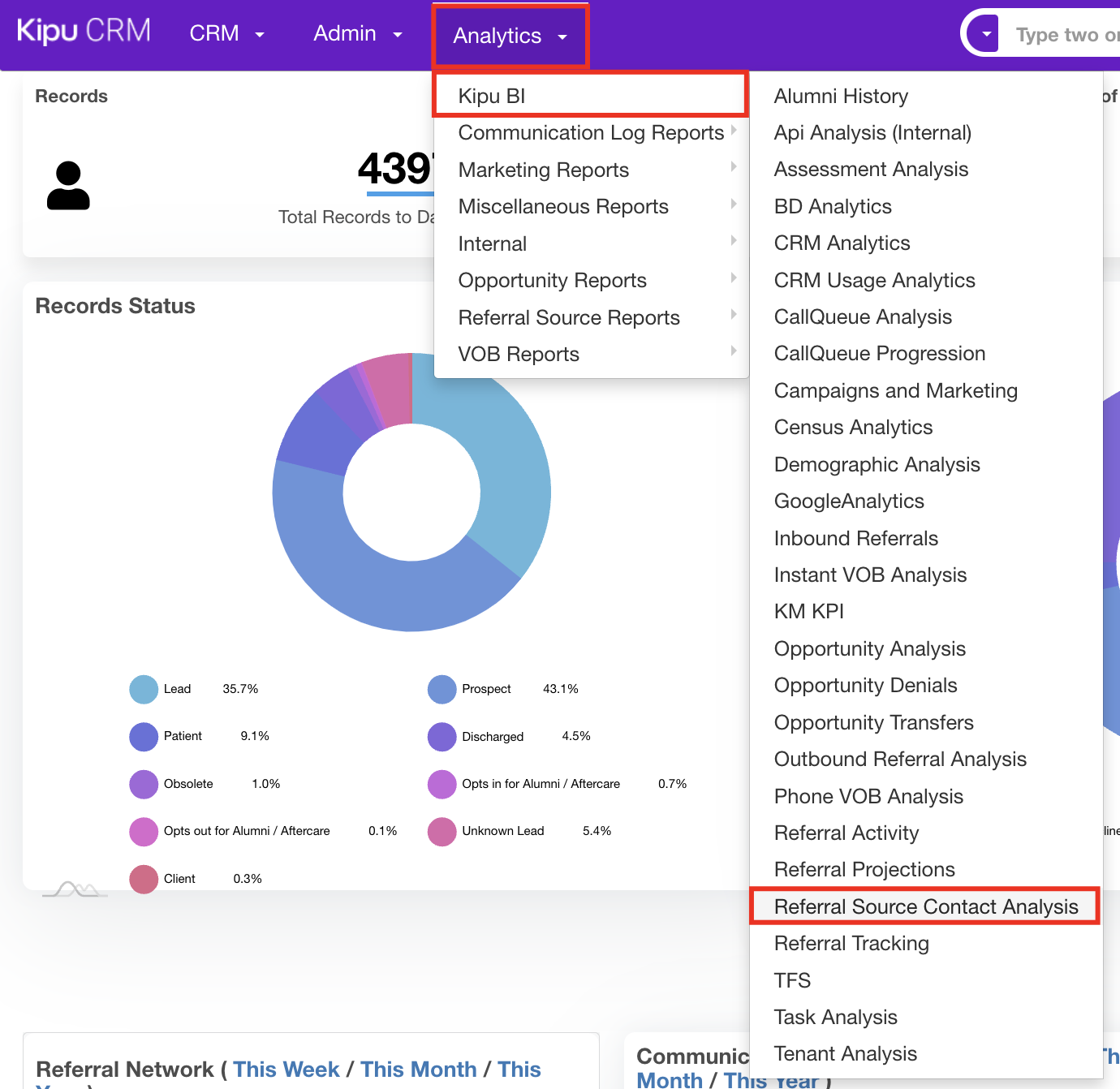Expand Communication Log Reports submenu
Viewport: 1120px width, 1089px height.
[591, 132]
